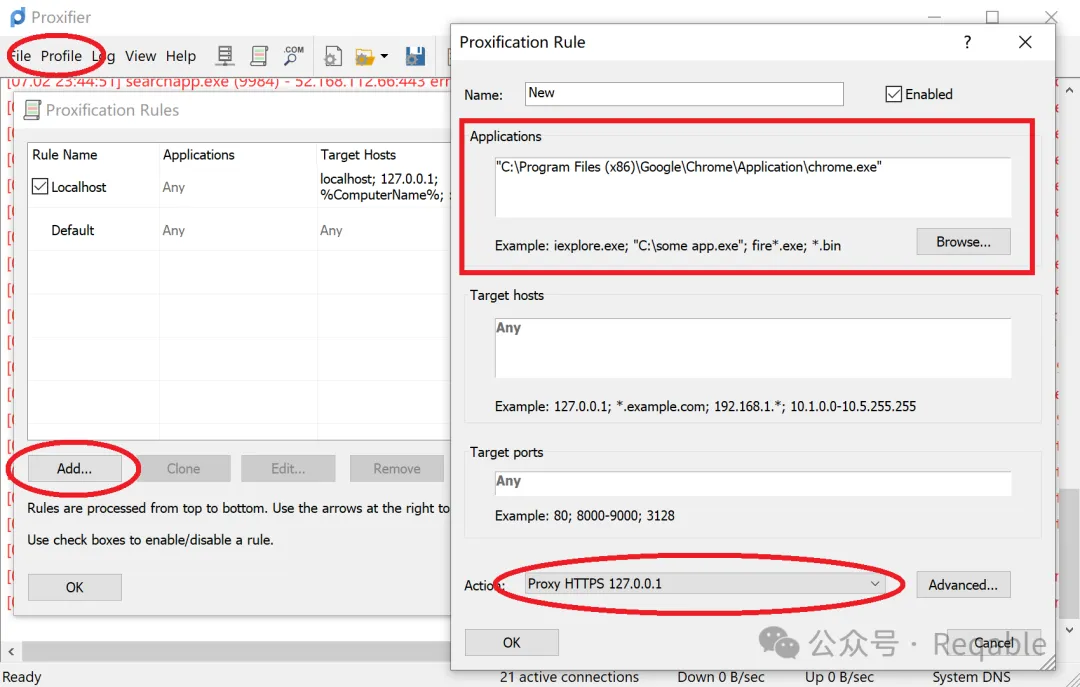The height and width of the screenshot is (687, 1080).
Task: Open the Help menu
Action: click(x=180, y=56)
